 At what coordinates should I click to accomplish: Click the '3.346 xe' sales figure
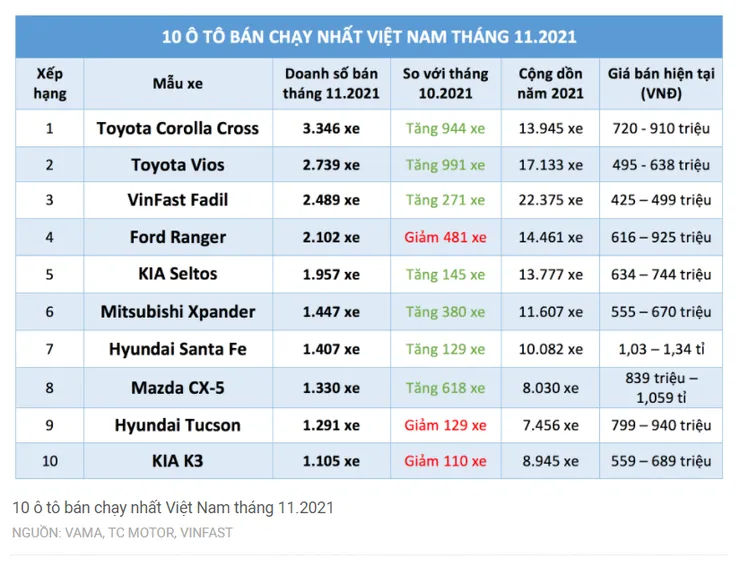pos(331,128)
